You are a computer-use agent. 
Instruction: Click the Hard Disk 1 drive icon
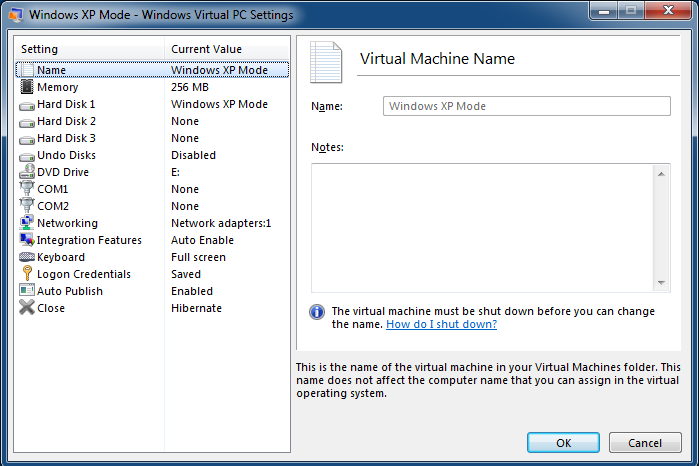click(x=27, y=106)
